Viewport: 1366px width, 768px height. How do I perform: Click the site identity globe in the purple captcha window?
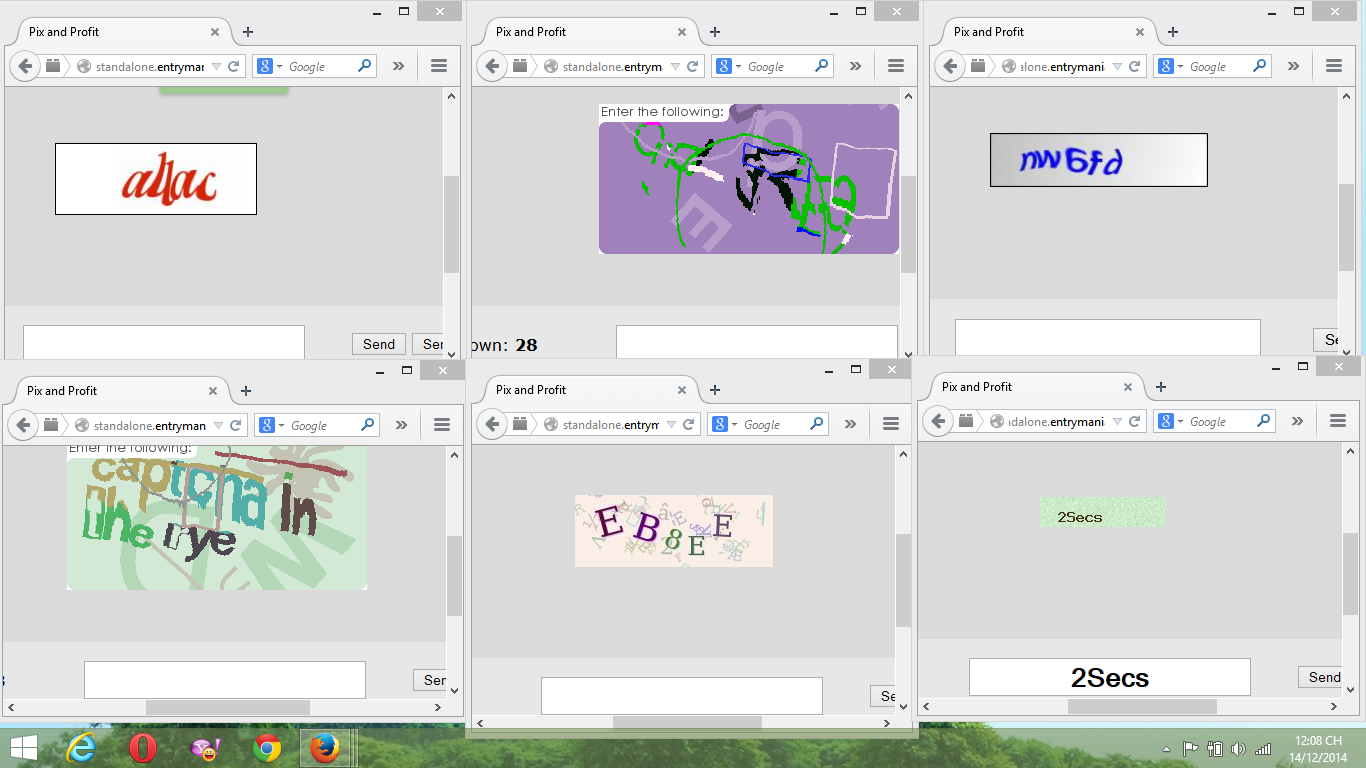click(x=550, y=67)
